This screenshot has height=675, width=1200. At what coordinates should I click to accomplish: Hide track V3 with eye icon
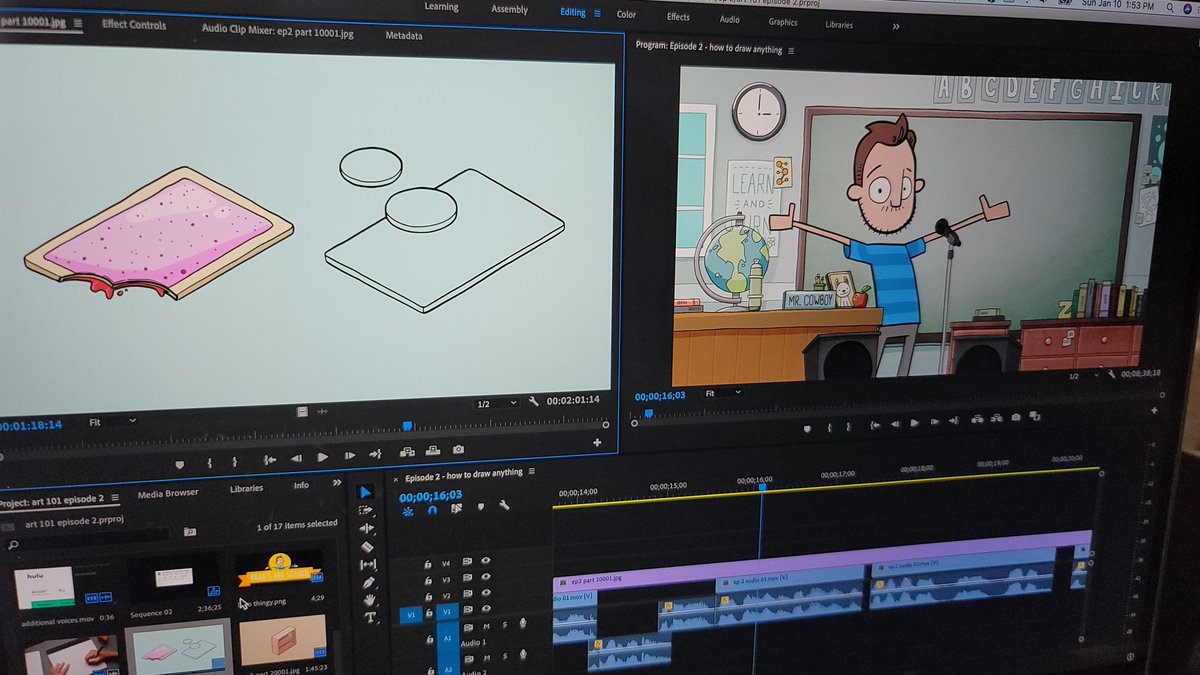tap(487, 578)
